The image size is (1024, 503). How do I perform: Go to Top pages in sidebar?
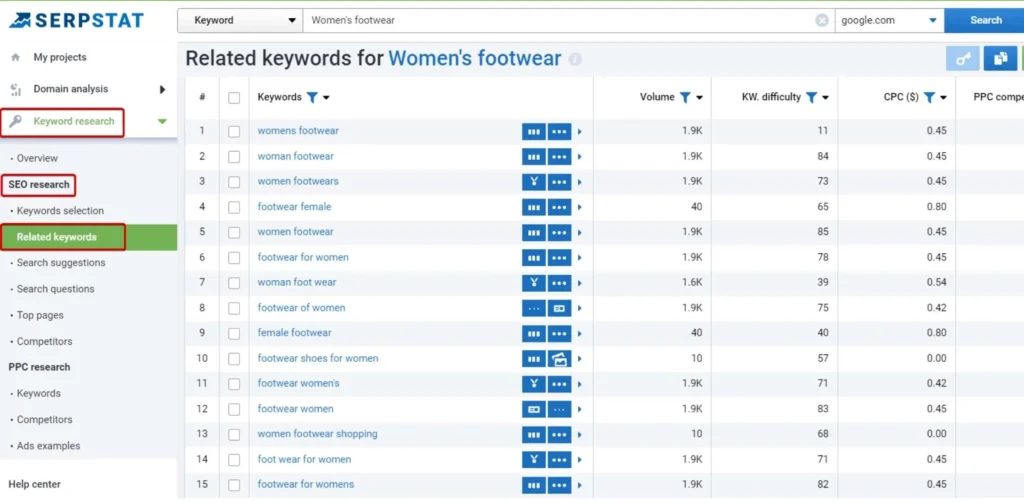pyautogui.click(x=40, y=315)
